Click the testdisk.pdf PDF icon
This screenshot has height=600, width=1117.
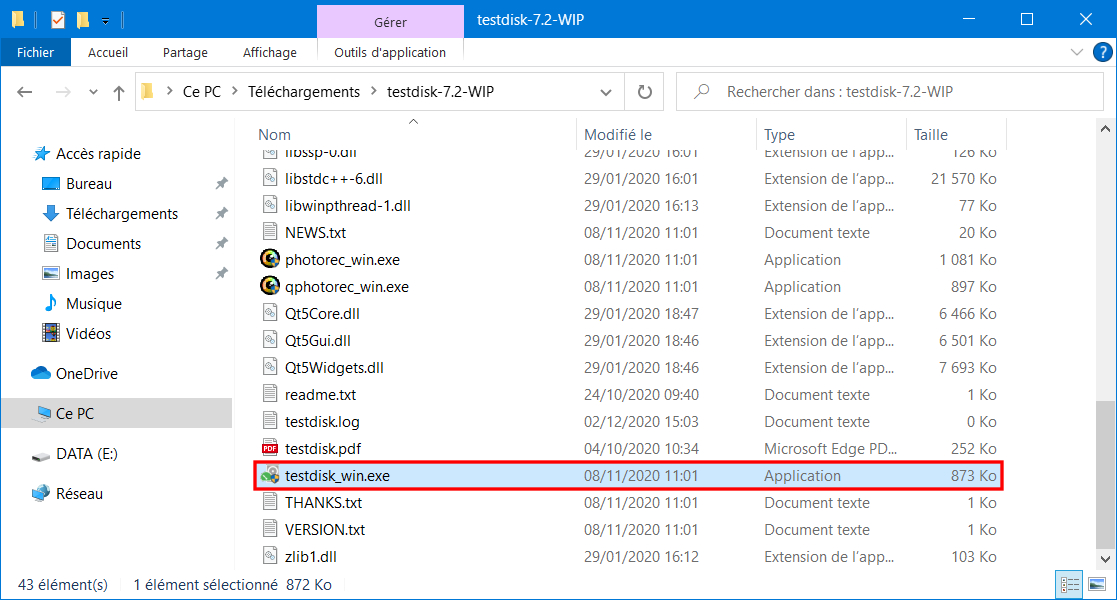[x=270, y=448]
